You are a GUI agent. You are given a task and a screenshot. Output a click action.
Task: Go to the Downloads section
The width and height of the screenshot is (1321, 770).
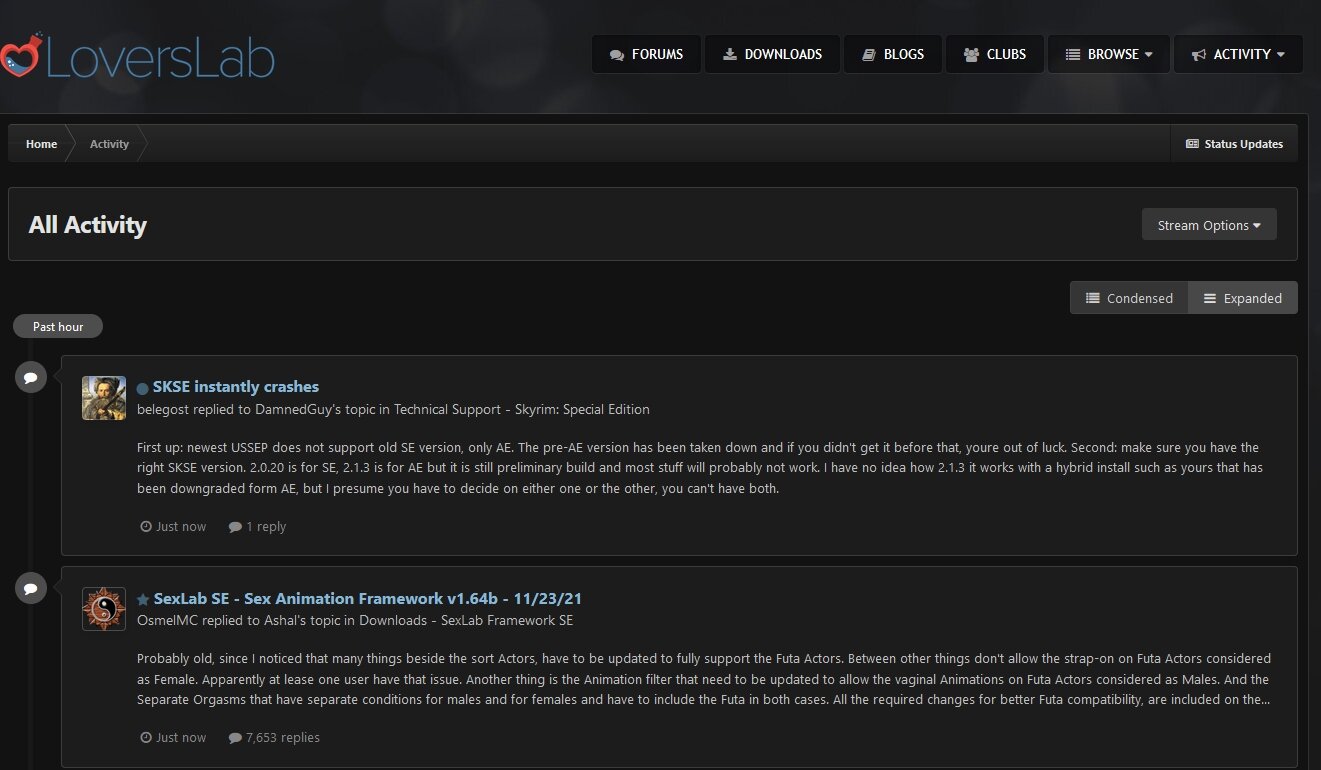(x=772, y=54)
